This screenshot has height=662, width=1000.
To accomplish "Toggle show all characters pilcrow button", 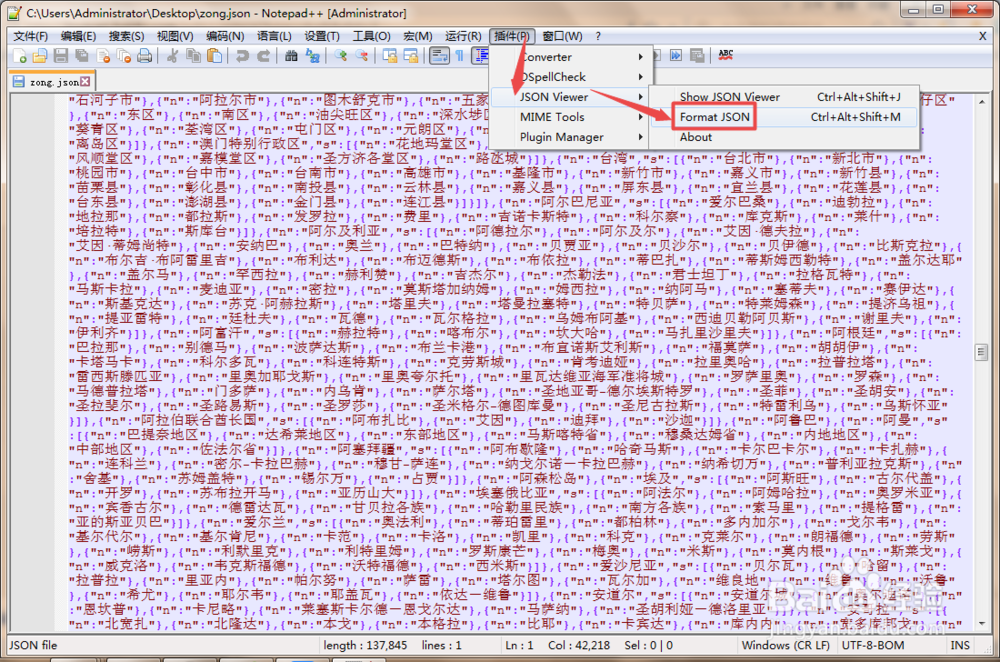I will coord(459,56).
